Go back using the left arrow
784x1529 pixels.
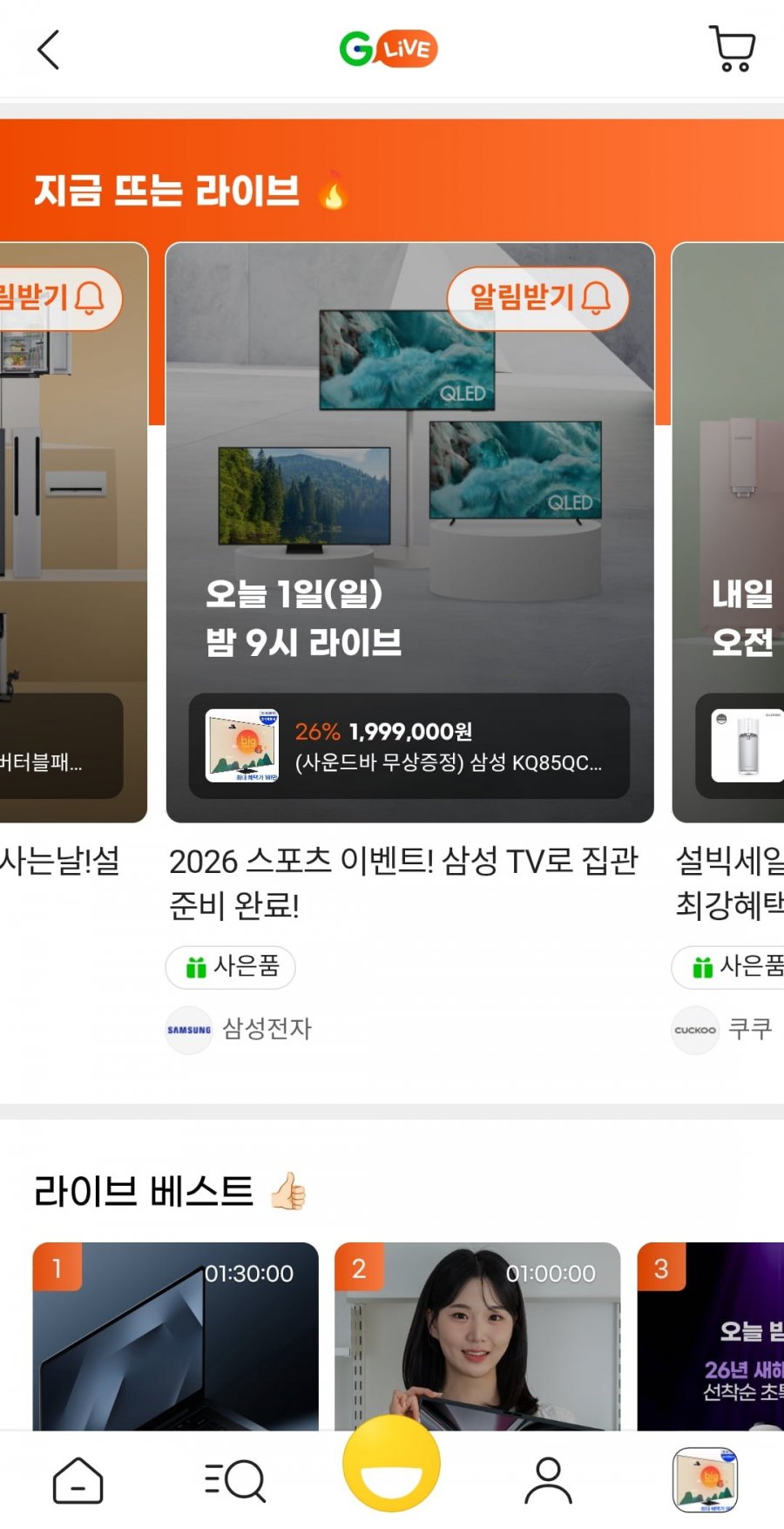point(49,50)
